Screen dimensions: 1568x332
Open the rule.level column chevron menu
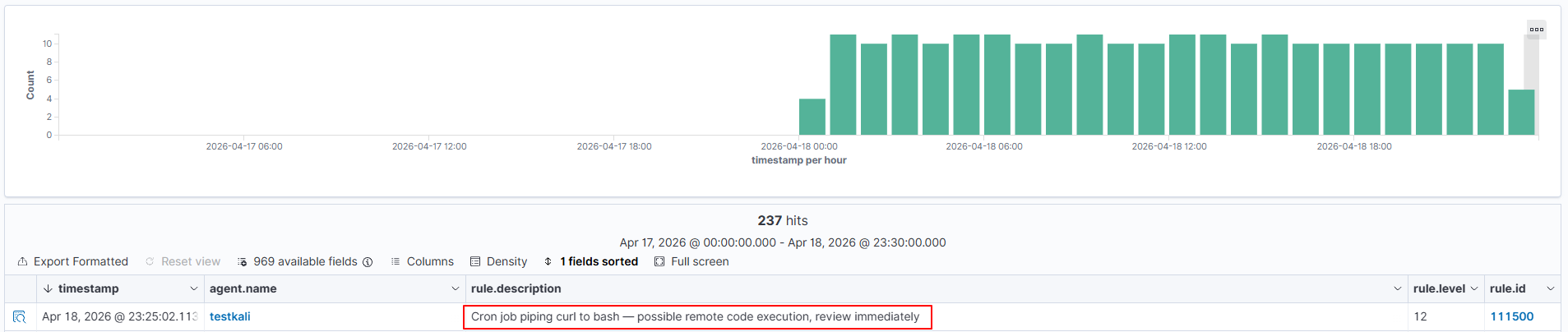(x=1473, y=288)
